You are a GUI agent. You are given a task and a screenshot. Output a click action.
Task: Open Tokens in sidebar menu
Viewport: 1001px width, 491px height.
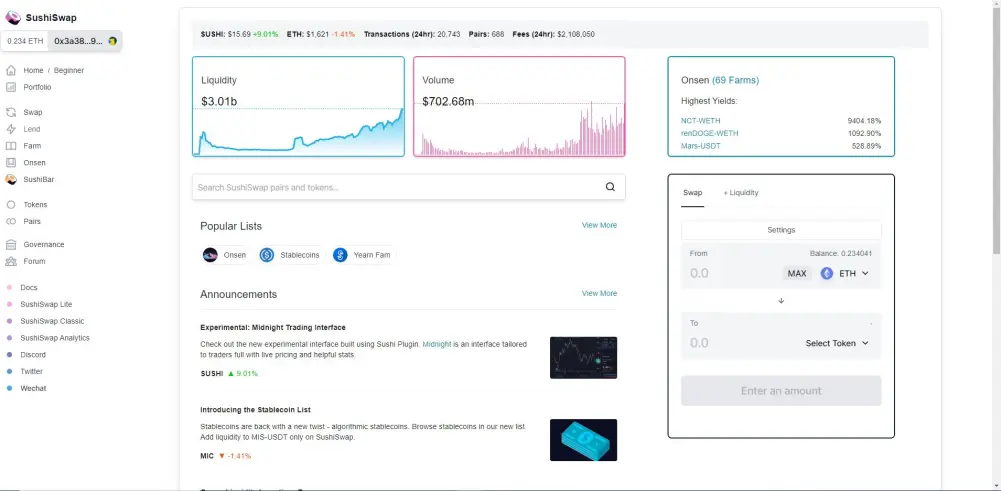[x=35, y=205]
